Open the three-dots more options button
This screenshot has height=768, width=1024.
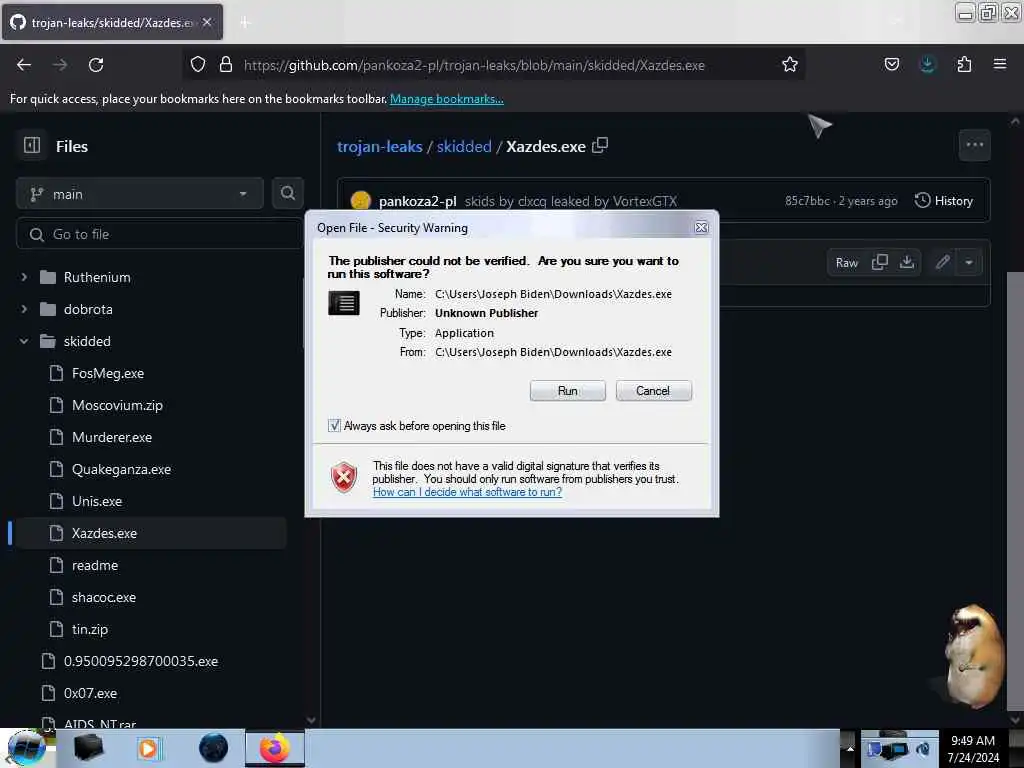[974, 144]
